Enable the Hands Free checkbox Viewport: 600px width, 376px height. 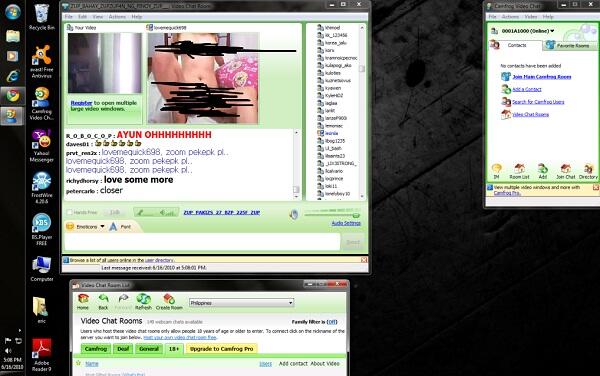pyautogui.click(x=70, y=212)
